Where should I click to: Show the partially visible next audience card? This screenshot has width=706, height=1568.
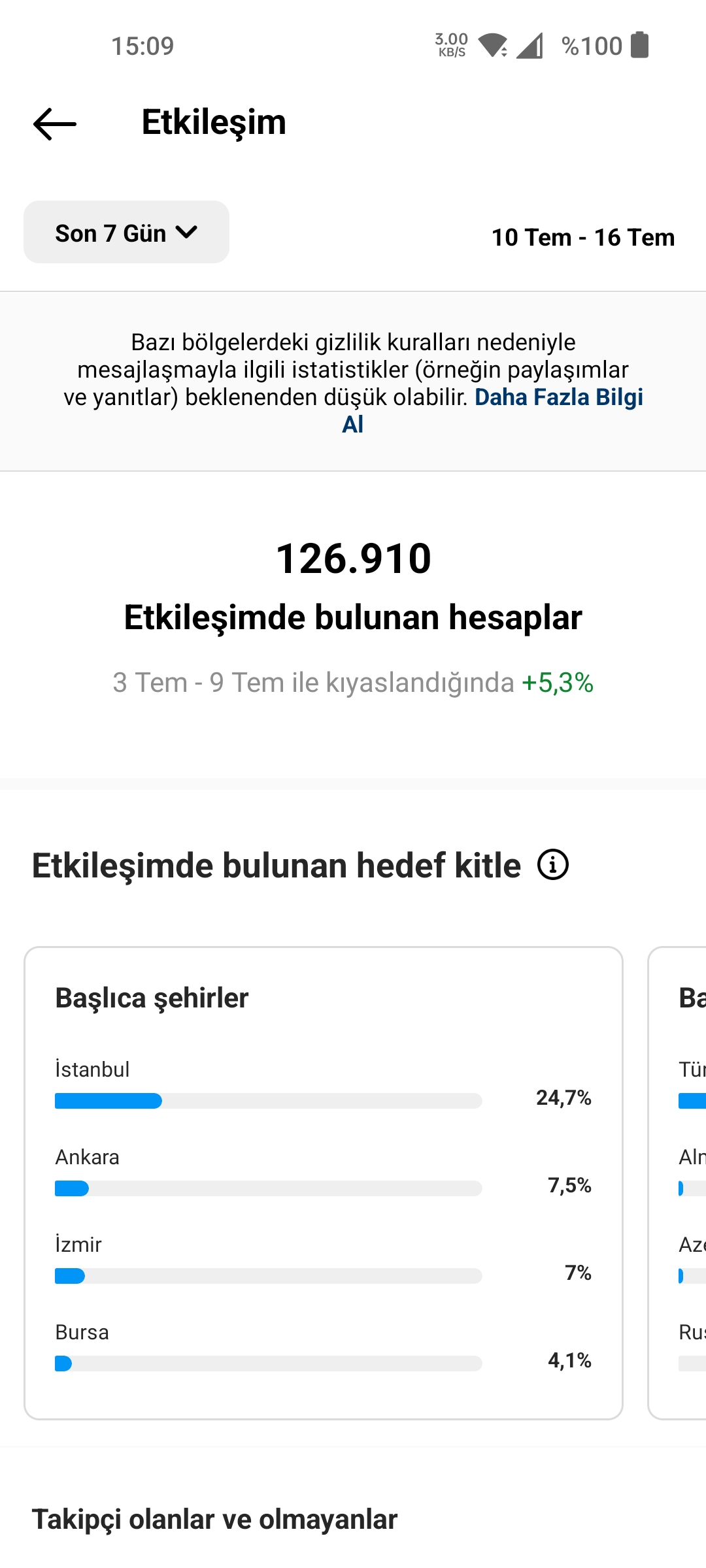[x=677, y=1183]
